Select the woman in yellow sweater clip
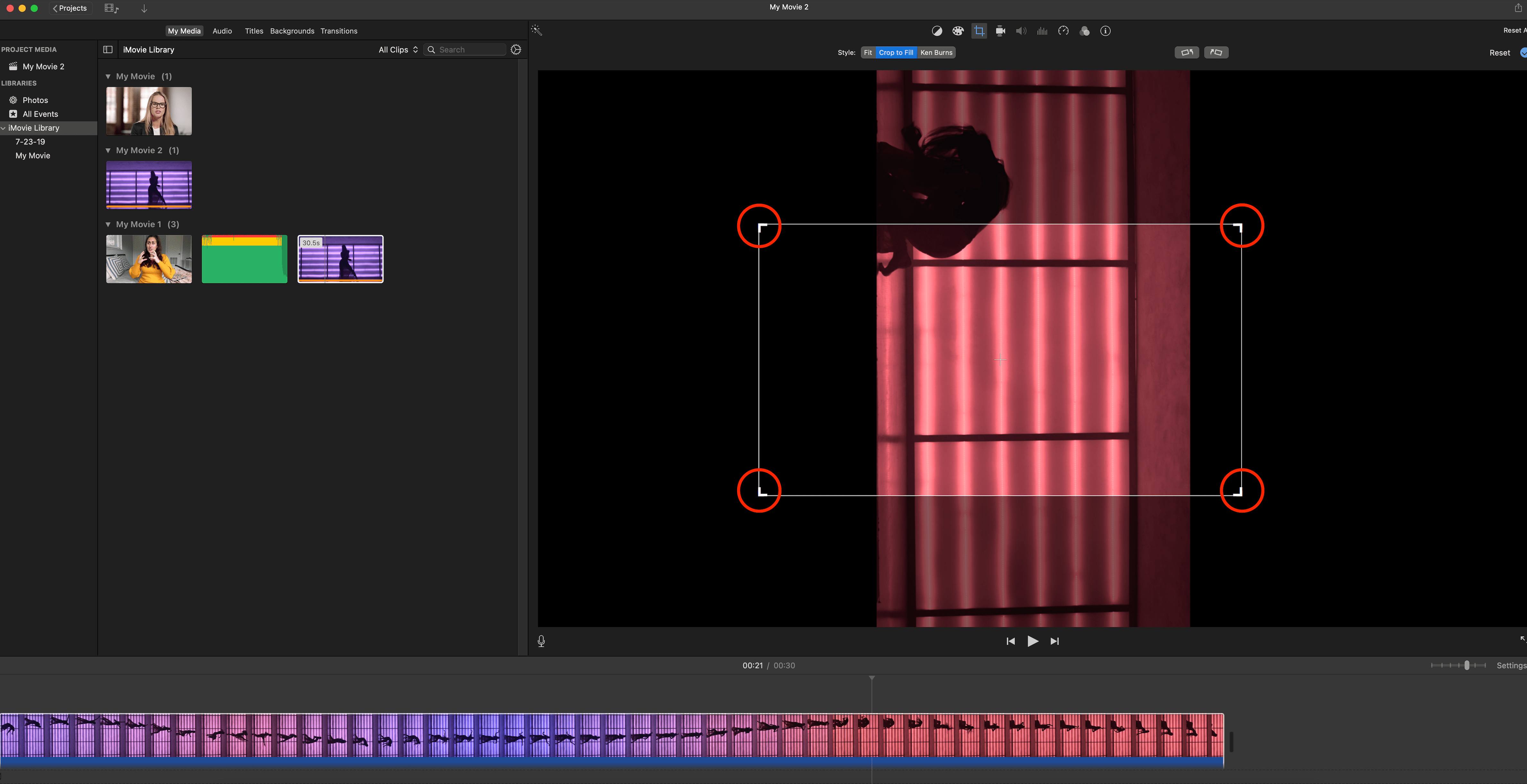This screenshot has height=784, width=1527. (149, 259)
